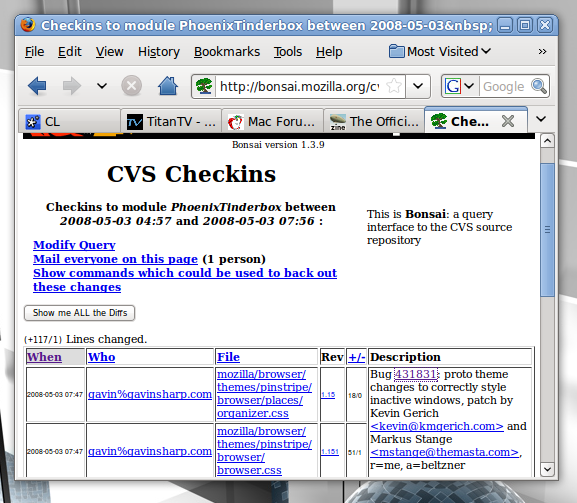Sort table by the When column header
The image size is (577, 503).
point(44,357)
